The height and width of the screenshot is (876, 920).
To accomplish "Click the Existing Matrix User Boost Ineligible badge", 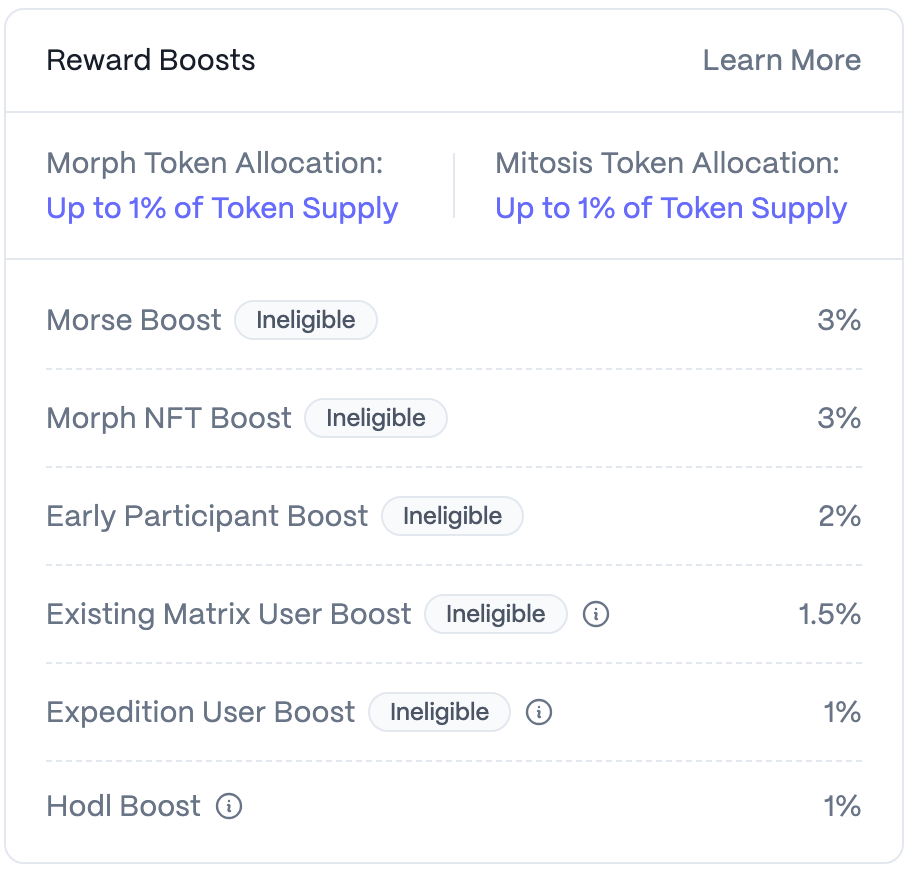I will 496,614.
